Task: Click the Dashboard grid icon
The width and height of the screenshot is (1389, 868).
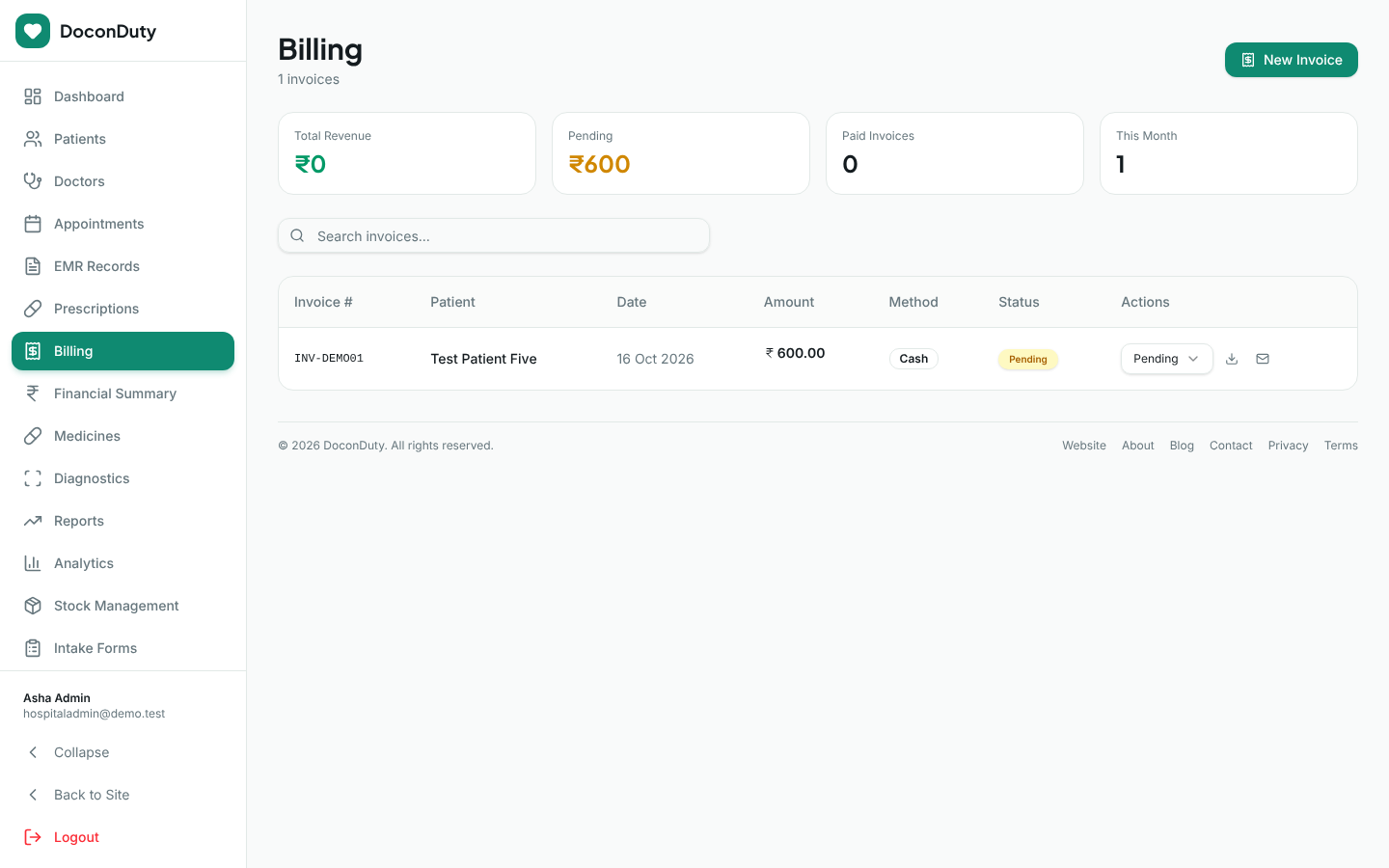Action: click(33, 96)
